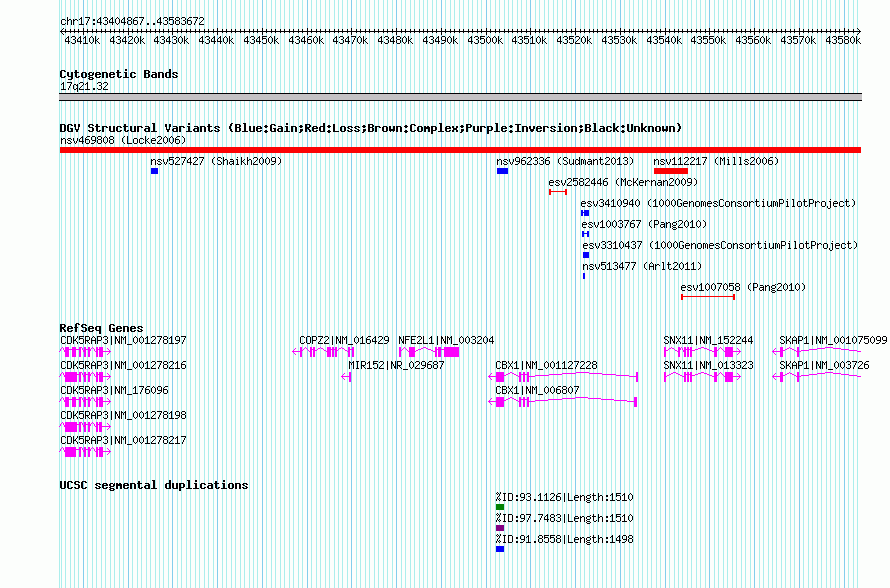This screenshot has height=588, width=890.
Task: Click the esv1007058 (Pang2010) red span
Action: point(708,297)
